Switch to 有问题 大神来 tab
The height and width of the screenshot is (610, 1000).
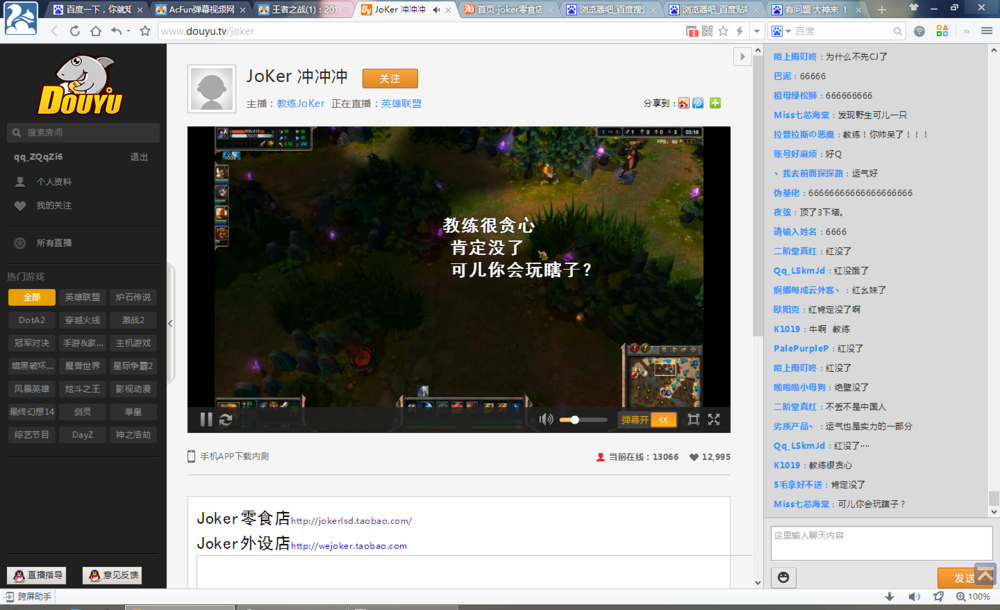(x=818, y=10)
